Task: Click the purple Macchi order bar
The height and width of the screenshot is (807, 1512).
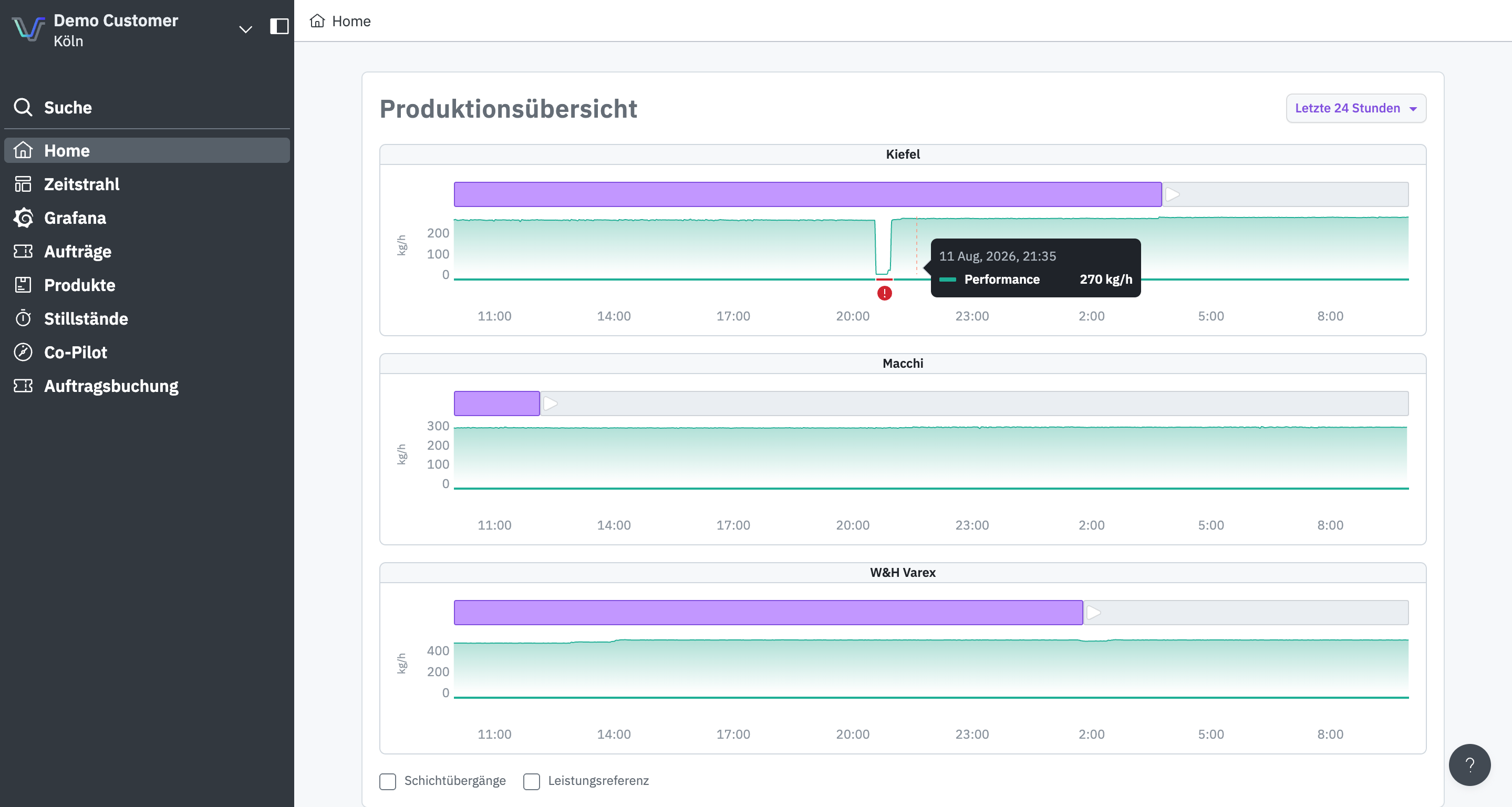Action: (x=496, y=404)
